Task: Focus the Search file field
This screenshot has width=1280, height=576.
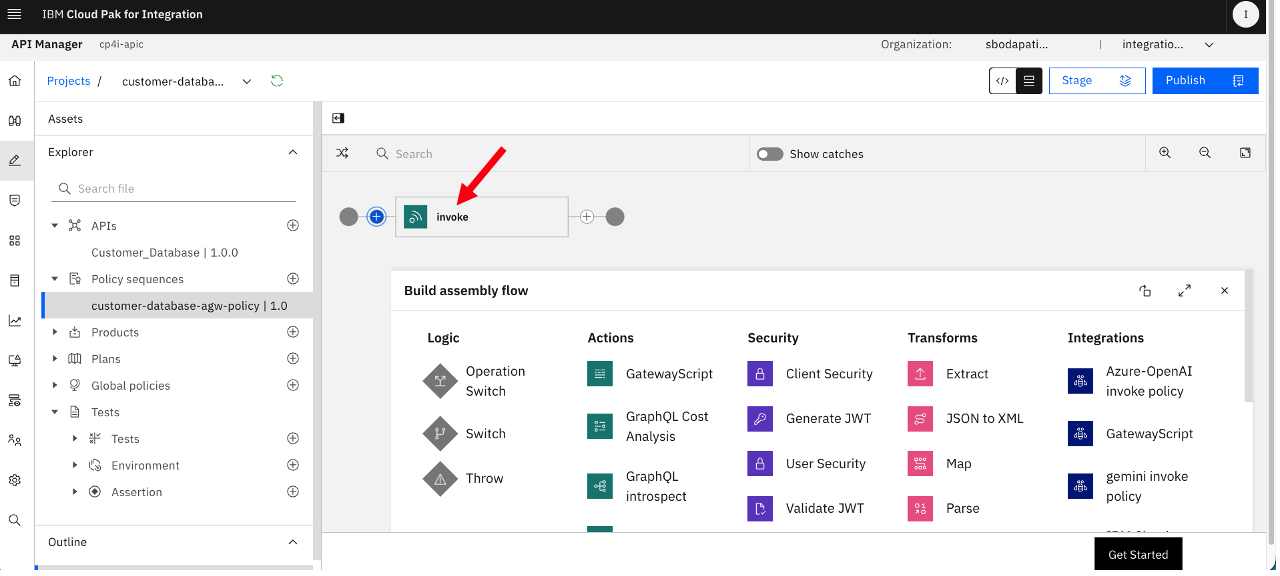Action: (174, 188)
